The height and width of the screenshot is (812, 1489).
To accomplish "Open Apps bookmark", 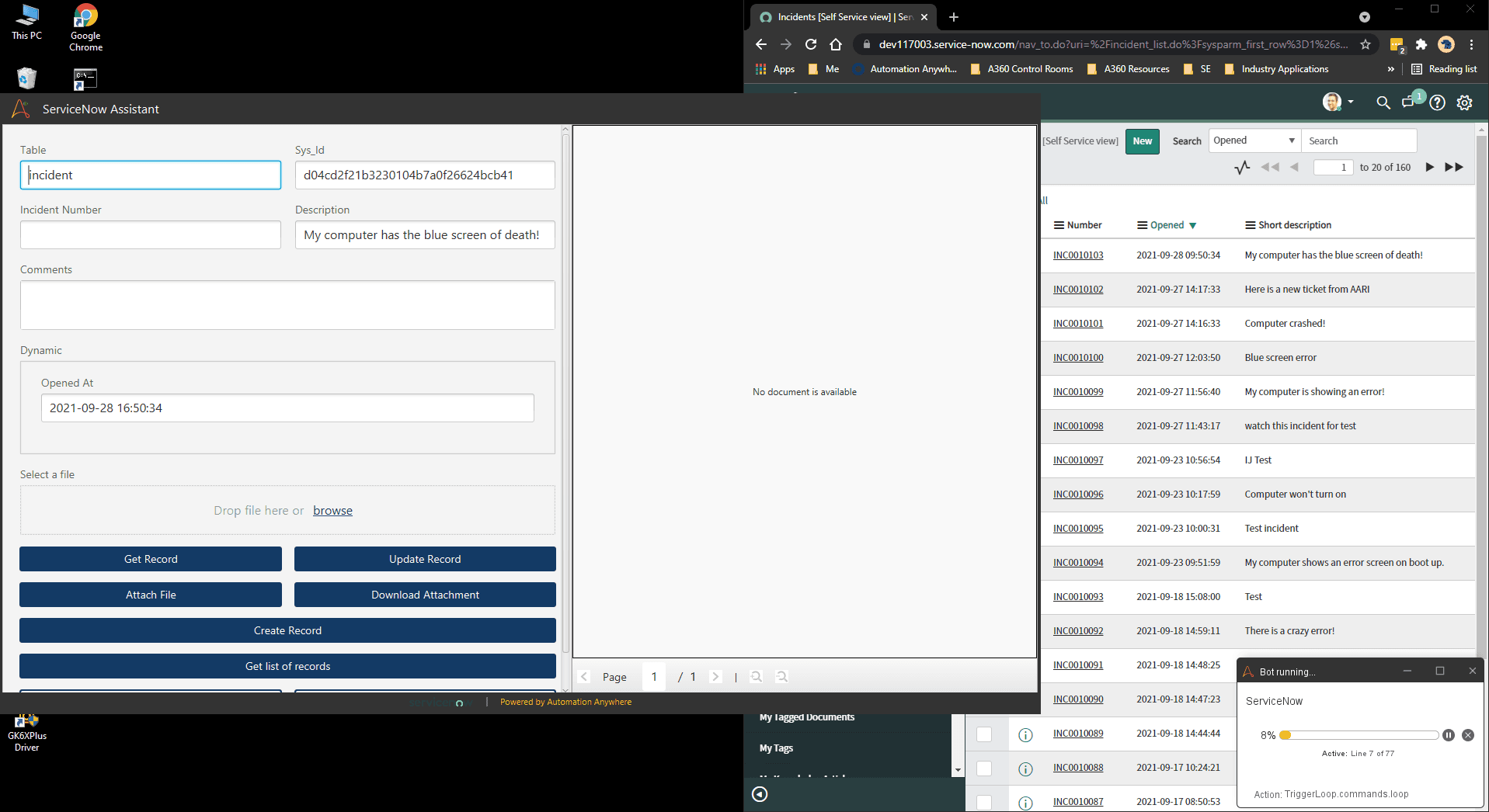I will pyautogui.click(x=775, y=69).
